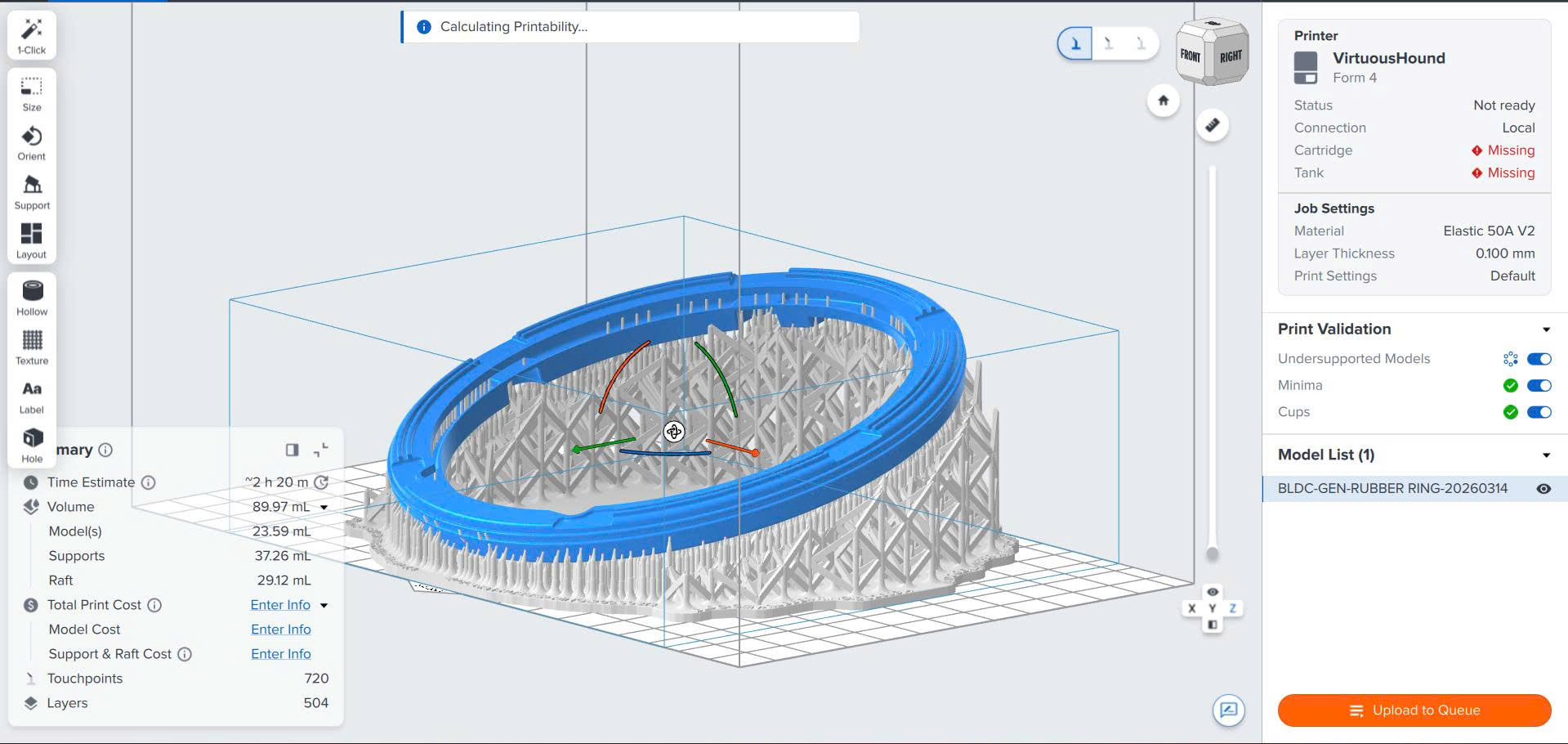The width and height of the screenshot is (1568, 744).
Task: Toggle the Undersupported Models validation switch
Action: [1539, 359]
